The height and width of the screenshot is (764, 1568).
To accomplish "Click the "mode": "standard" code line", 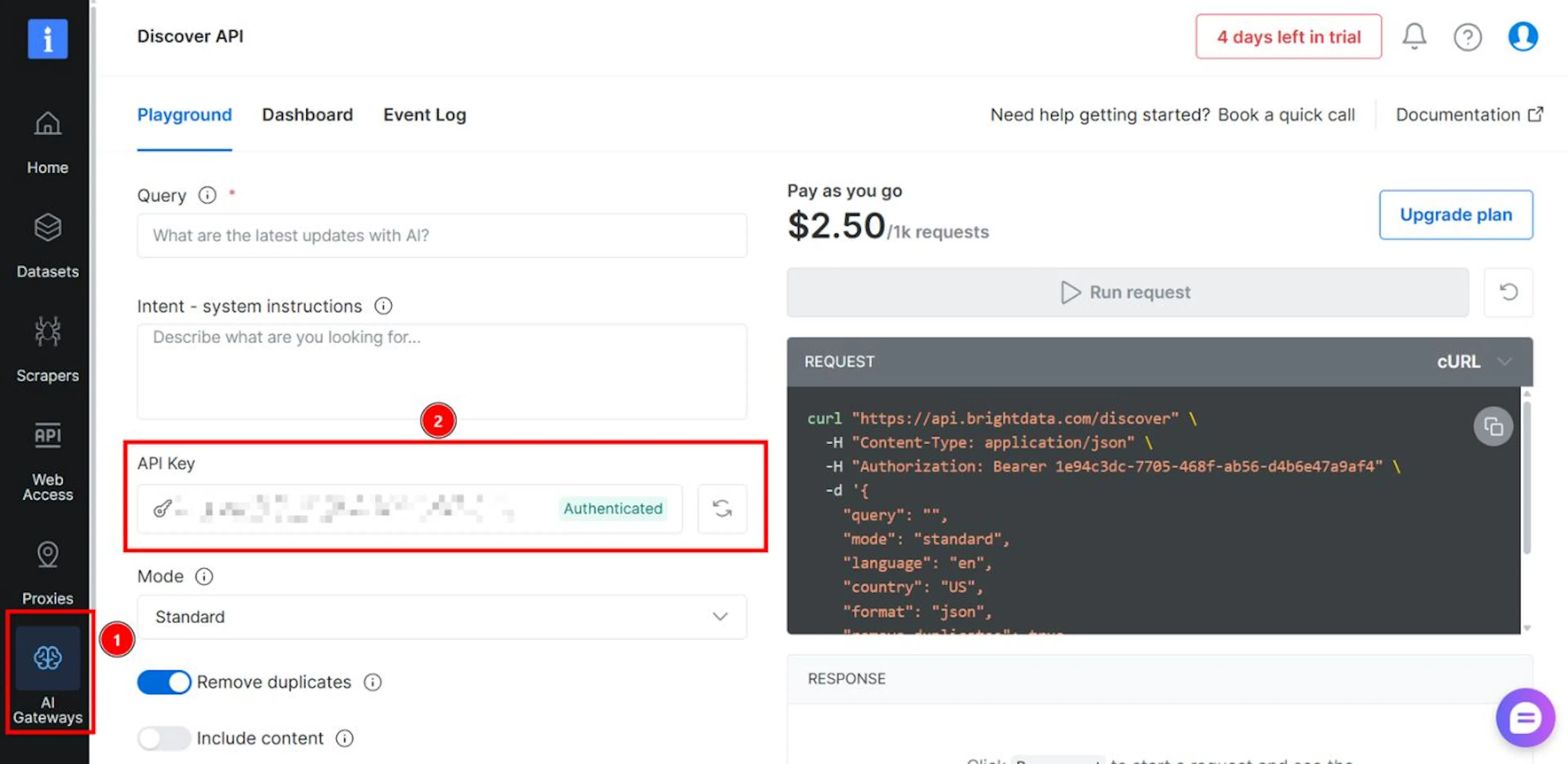I will [926, 539].
